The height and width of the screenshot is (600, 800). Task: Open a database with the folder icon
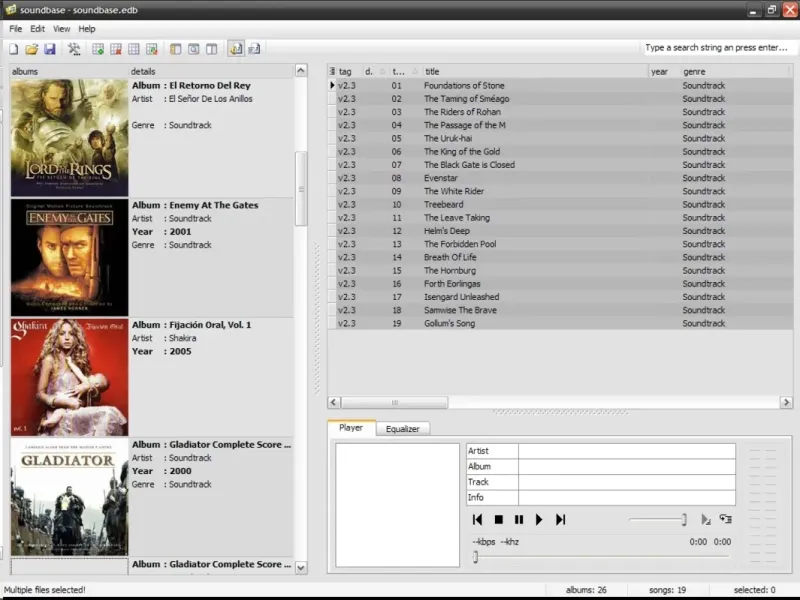tap(32, 48)
